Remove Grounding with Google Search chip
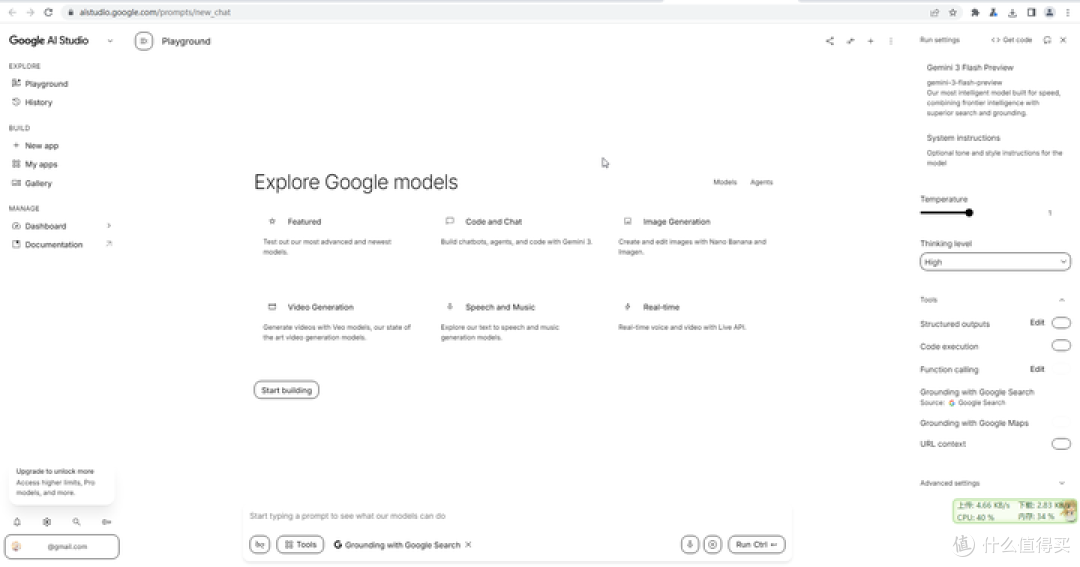1080x567 pixels. [x=468, y=544]
